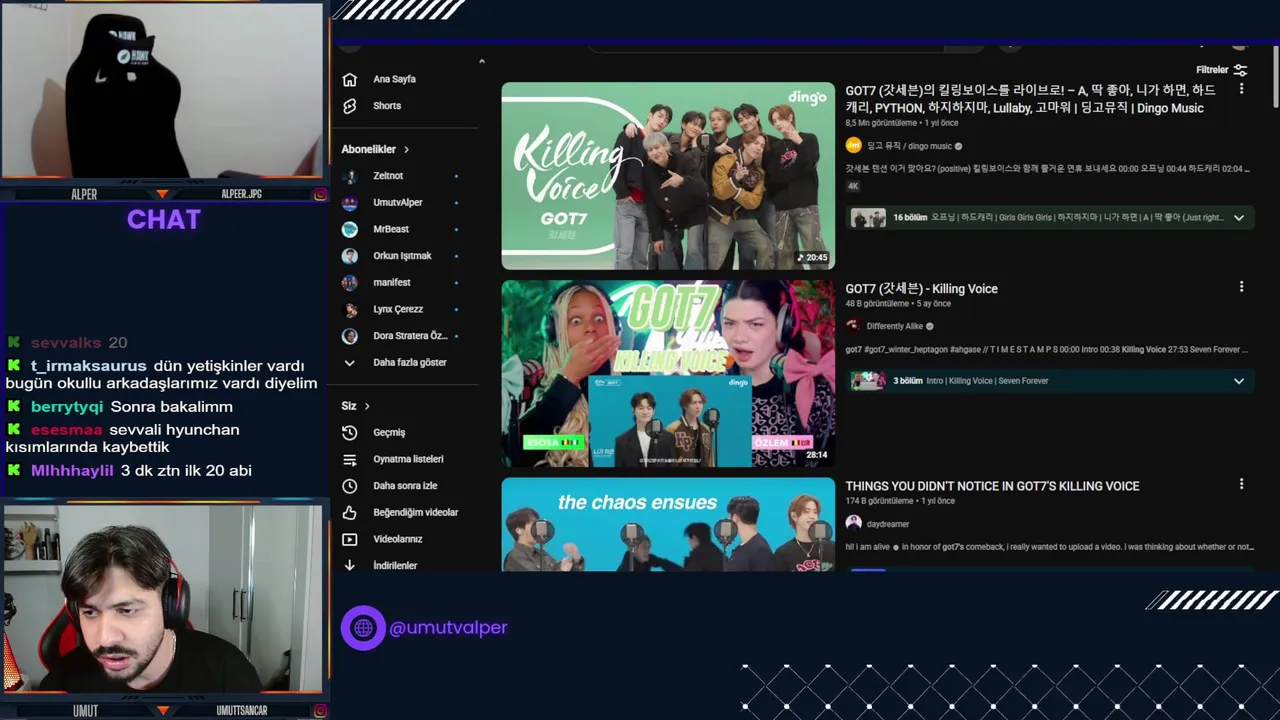Click Lynx Çerezz channel avatar
Image resolution: width=1280 pixels, height=720 pixels.
pyautogui.click(x=349, y=309)
